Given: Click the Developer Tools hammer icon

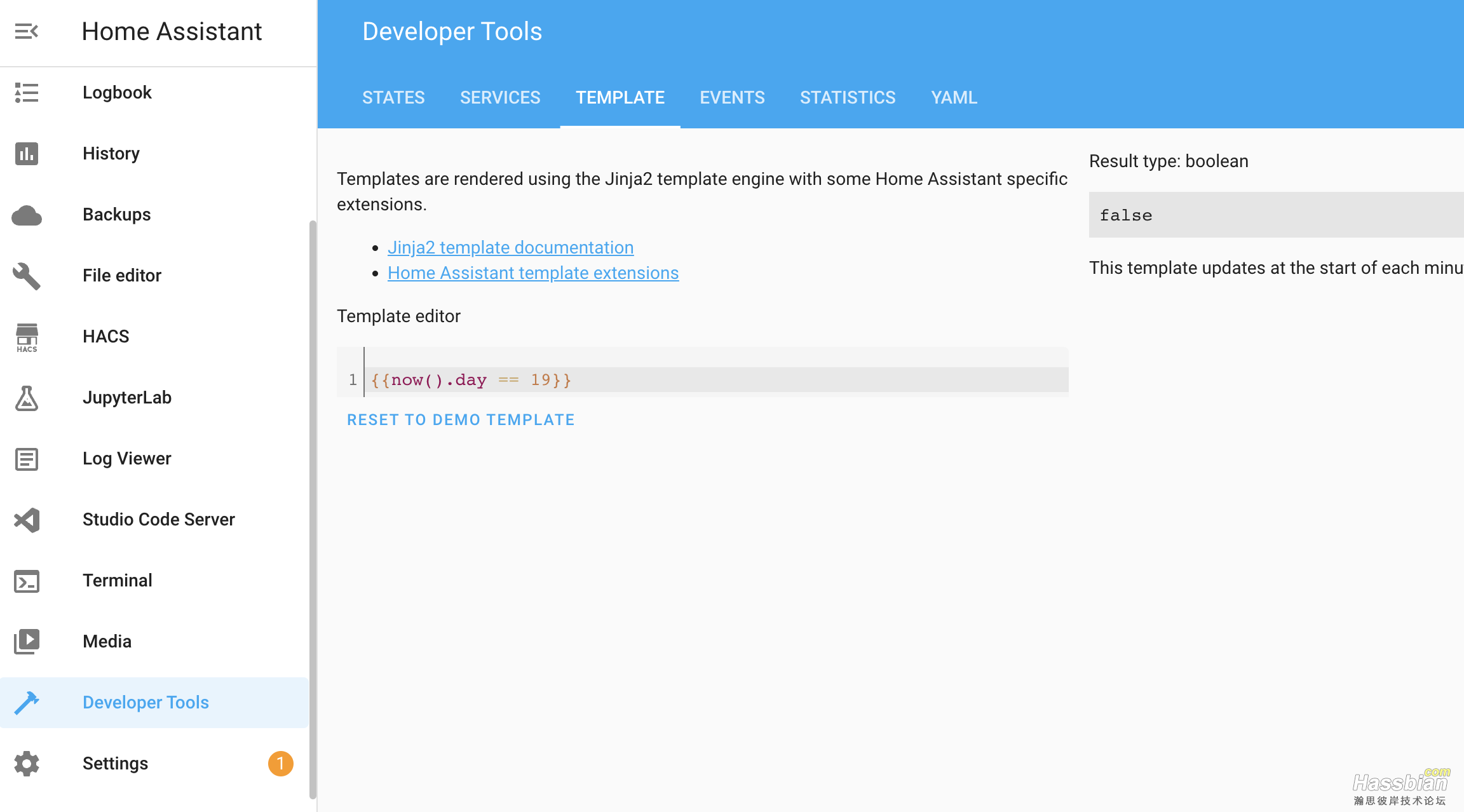Looking at the screenshot, I should point(27,703).
